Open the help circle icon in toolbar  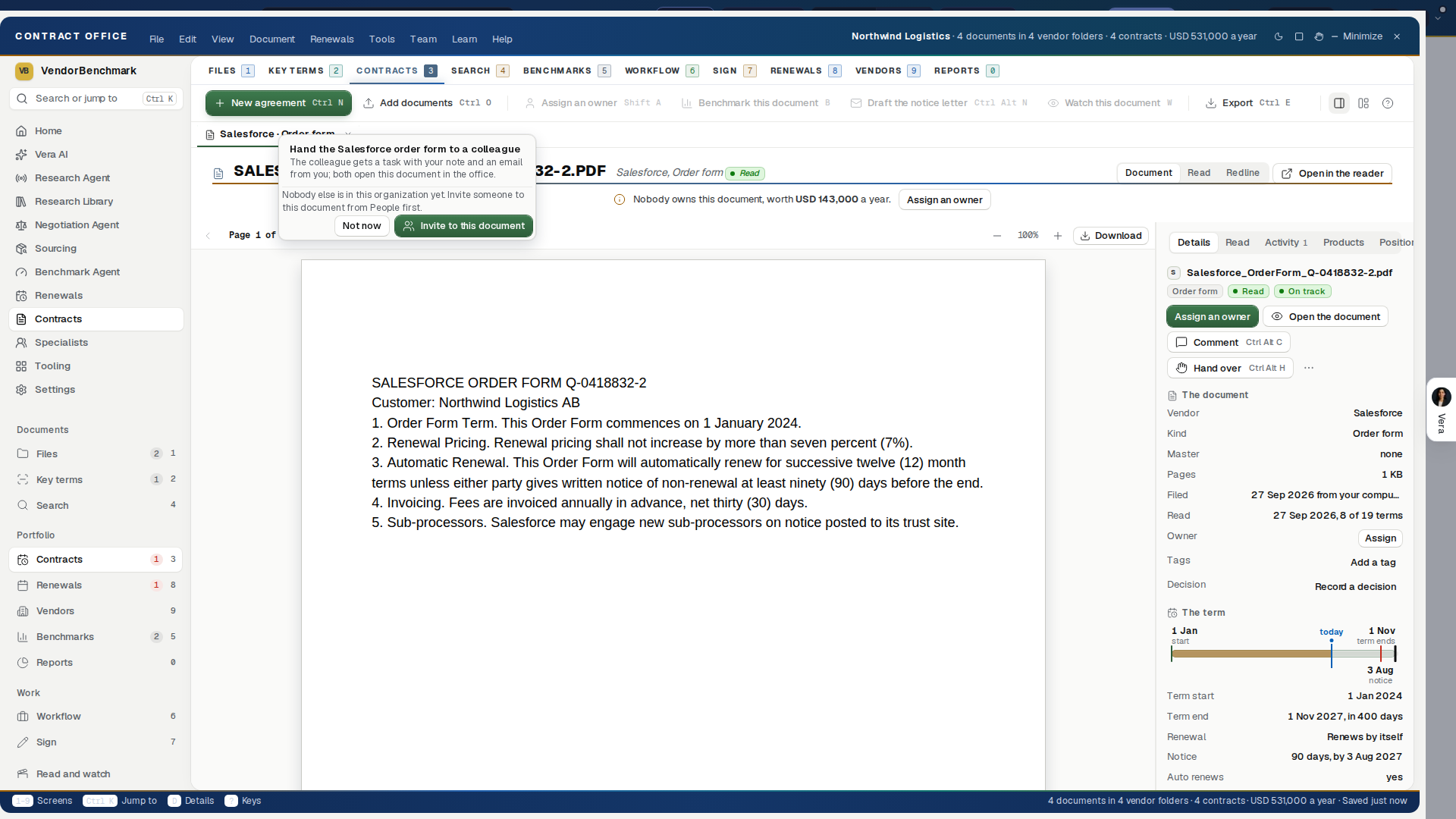pos(1388,103)
